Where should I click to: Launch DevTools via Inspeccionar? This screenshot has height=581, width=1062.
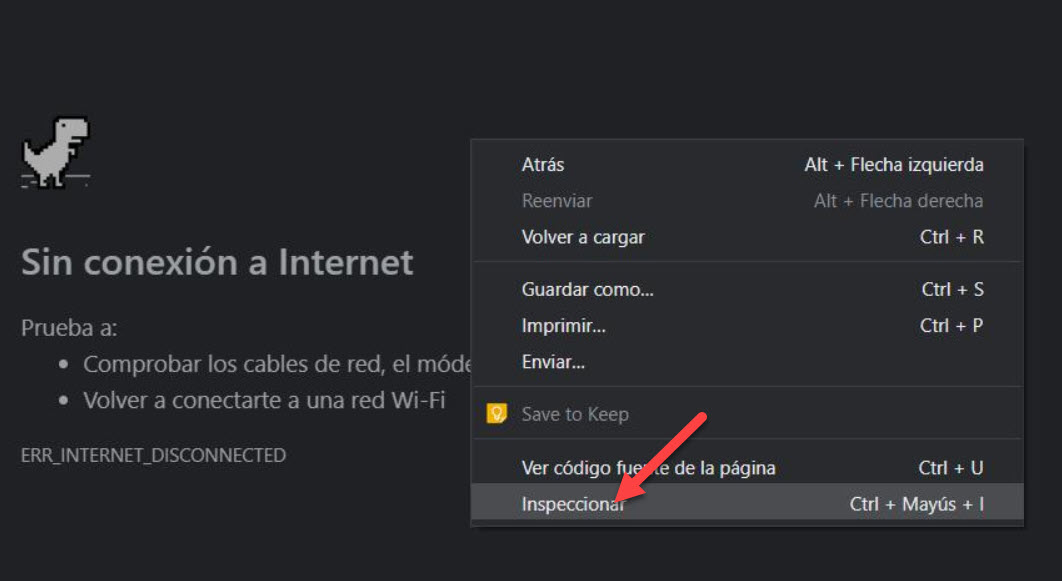[x=571, y=505]
